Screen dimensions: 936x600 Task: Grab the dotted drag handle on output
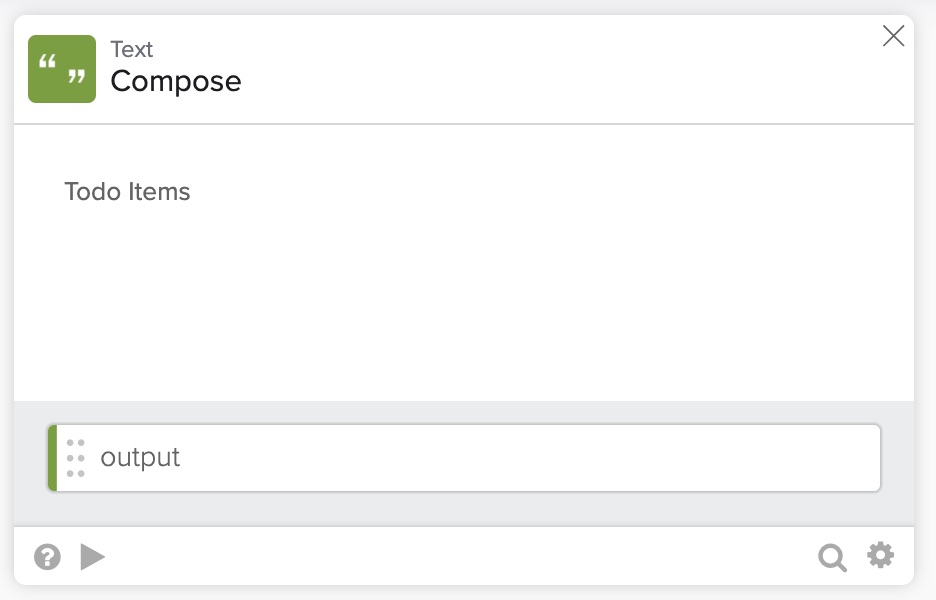(x=76, y=458)
